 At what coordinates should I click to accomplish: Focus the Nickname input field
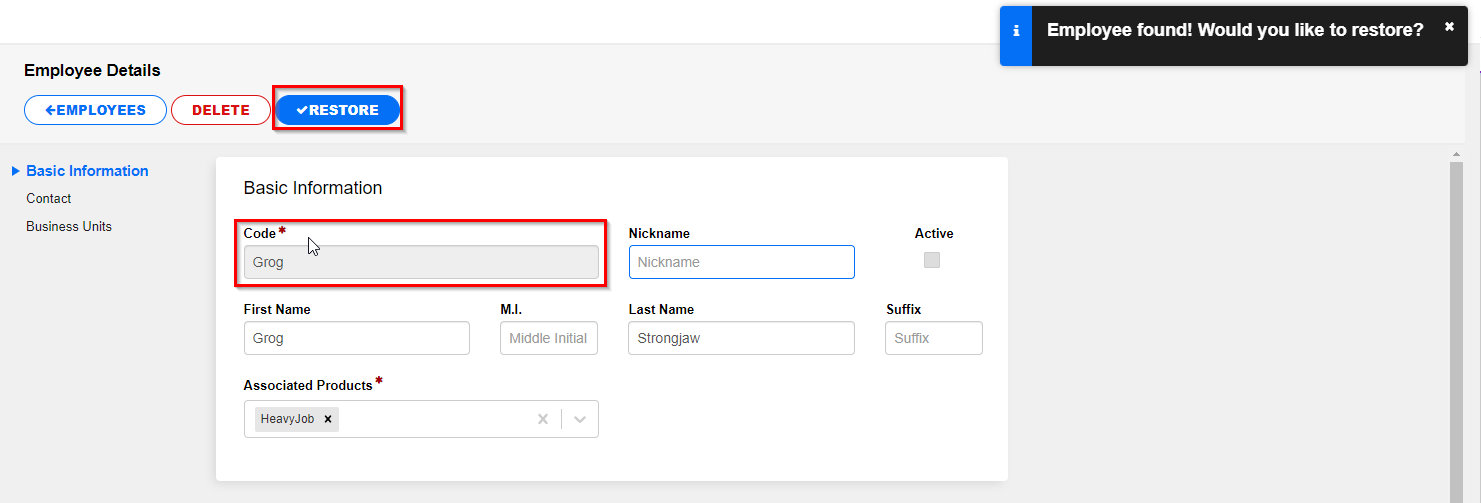pos(742,262)
